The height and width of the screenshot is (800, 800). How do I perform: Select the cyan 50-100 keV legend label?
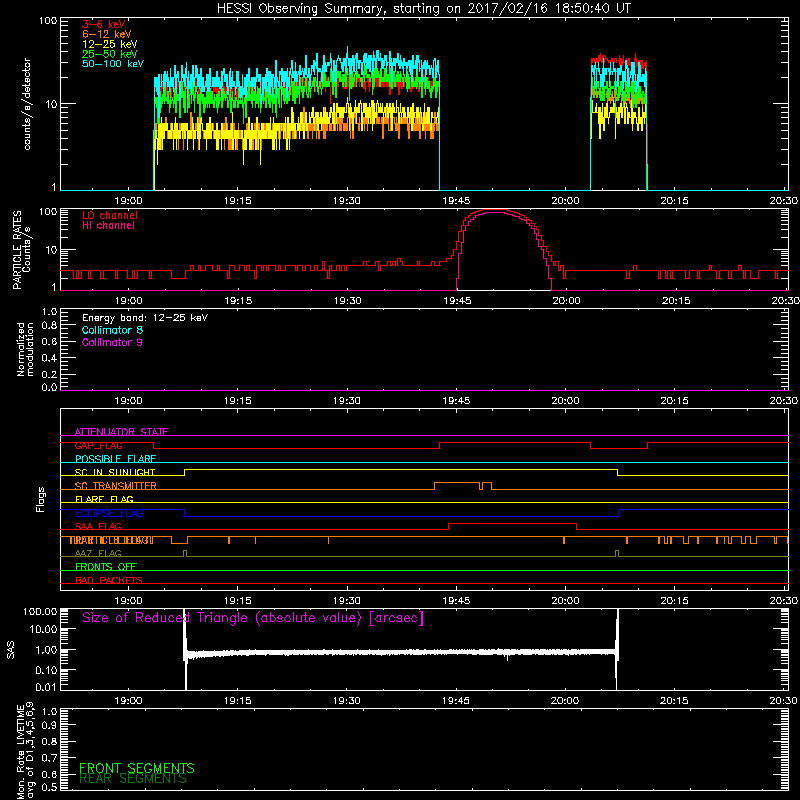point(113,64)
